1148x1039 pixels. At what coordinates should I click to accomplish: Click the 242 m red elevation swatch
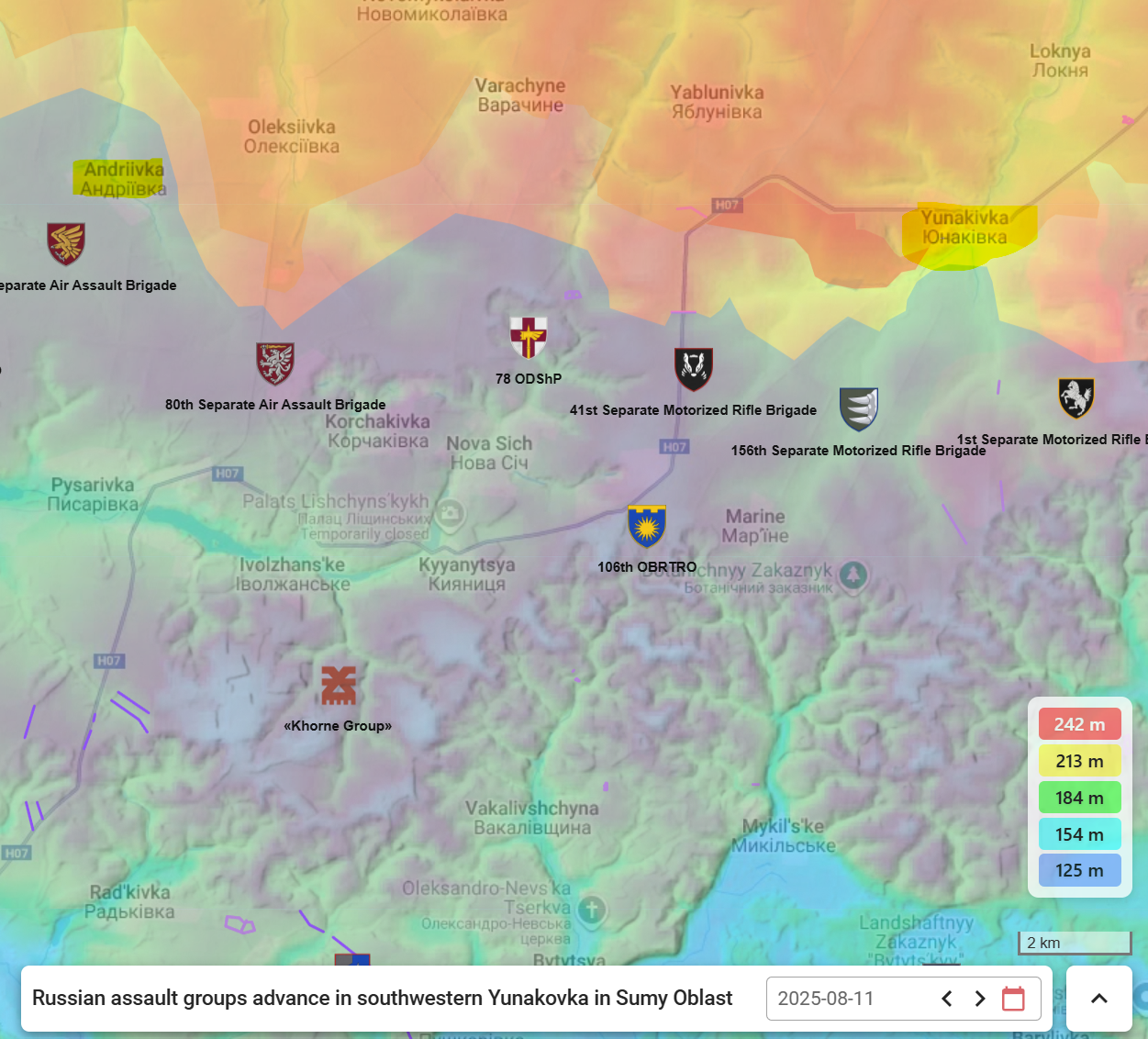coord(1080,724)
